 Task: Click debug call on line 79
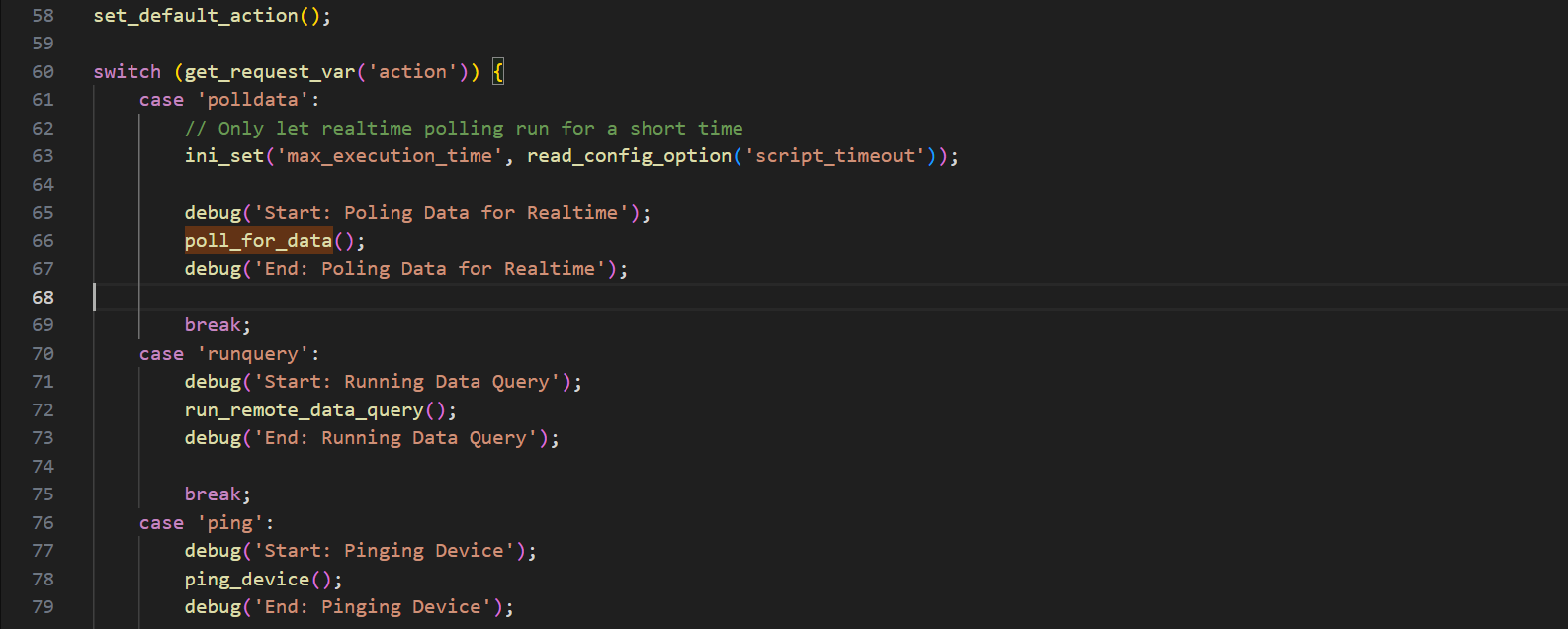pos(214,607)
